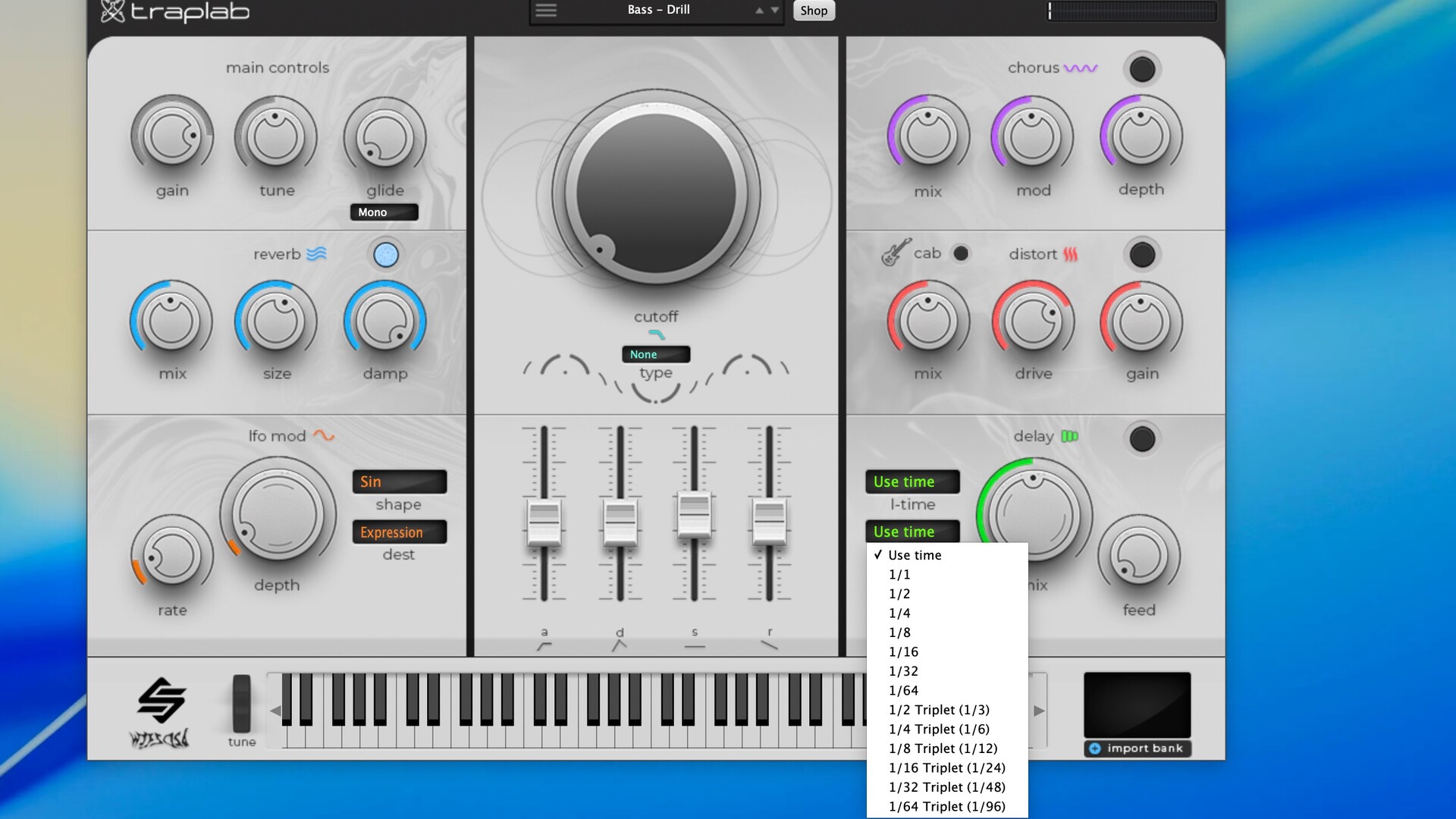Toggle the reverb power button
This screenshot has height=819, width=1456.
[386, 255]
